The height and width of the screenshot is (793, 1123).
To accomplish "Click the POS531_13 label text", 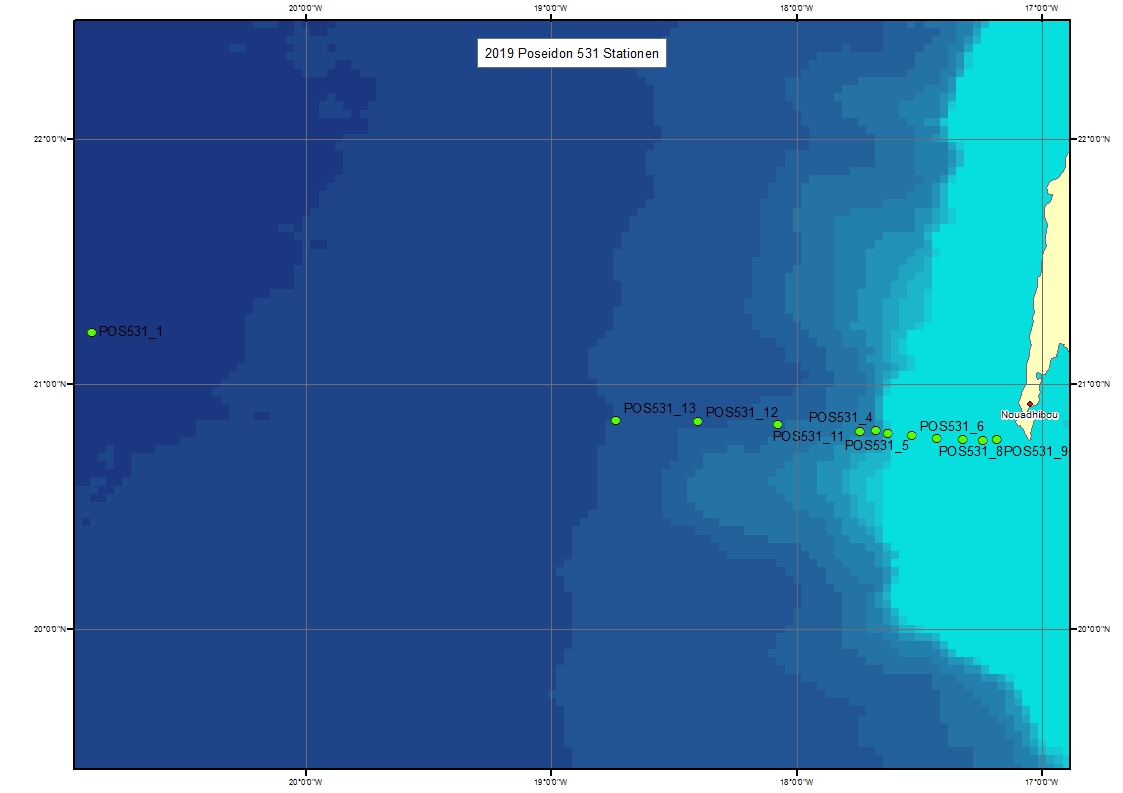I will (659, 408).
